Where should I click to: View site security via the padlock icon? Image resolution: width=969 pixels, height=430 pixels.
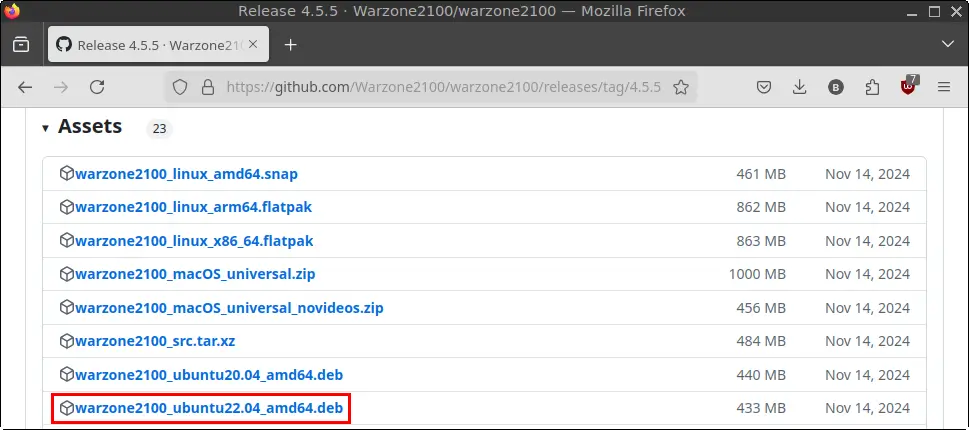click(208, 87)
